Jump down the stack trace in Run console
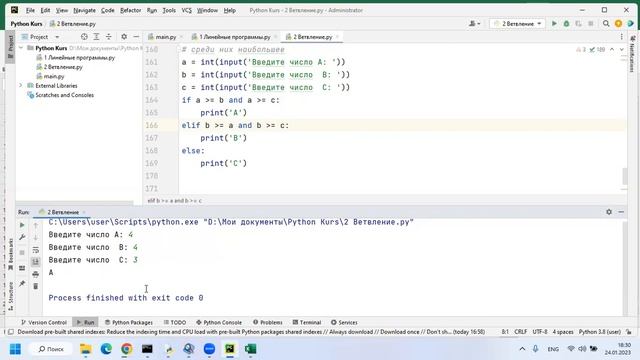 pos(36,237)
